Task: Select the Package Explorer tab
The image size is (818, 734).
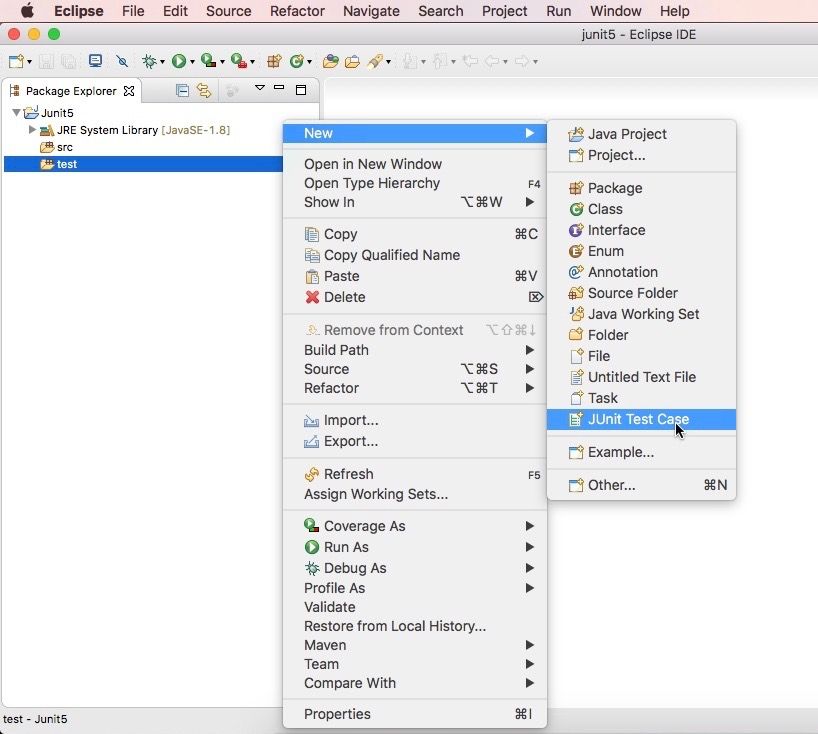Action: click(x=71, y=91)
